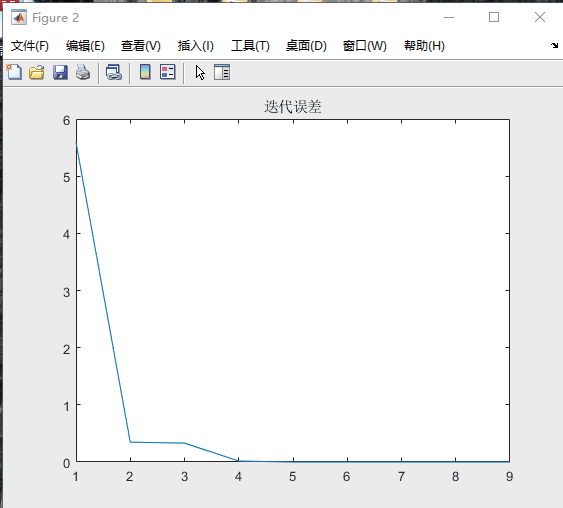Open a file using the folder icon
Screen dimensions: 563x508
[x=37, y=72]
